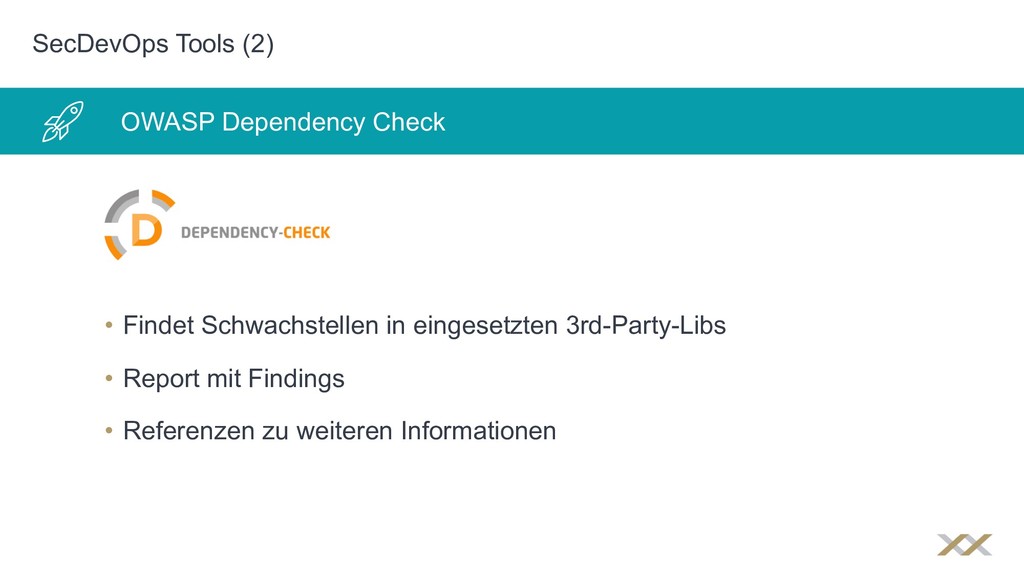Click the word OWASP in banner
Viewport: 1024px width, 576px height.
pos(168,122)
